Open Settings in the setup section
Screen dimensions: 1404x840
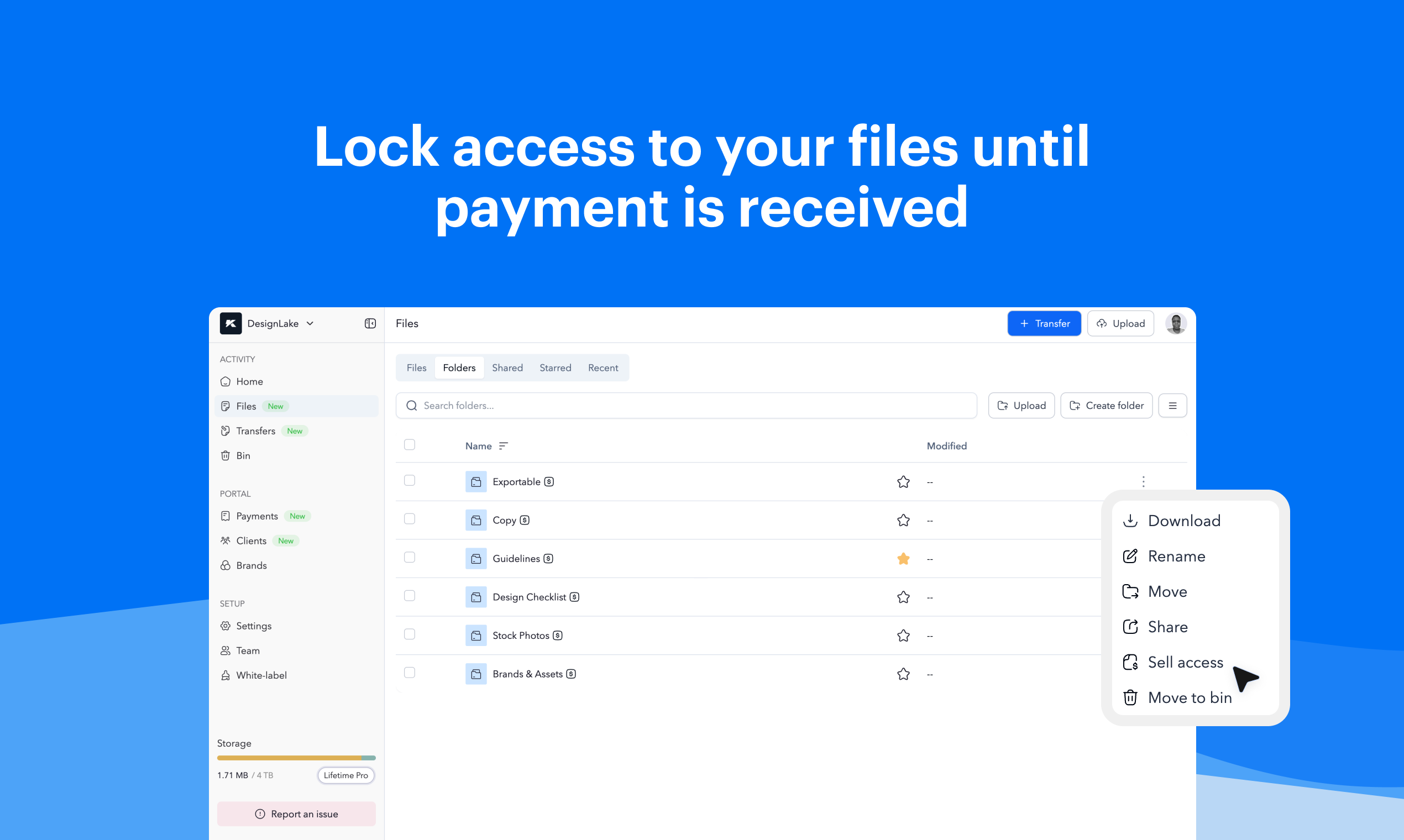coord(296,626)
